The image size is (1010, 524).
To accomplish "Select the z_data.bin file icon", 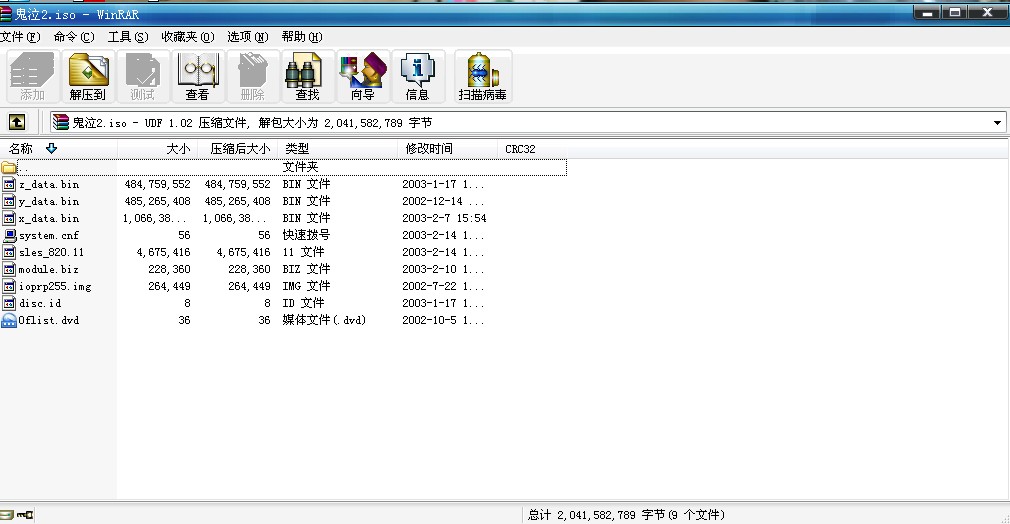I will (9, 184).
